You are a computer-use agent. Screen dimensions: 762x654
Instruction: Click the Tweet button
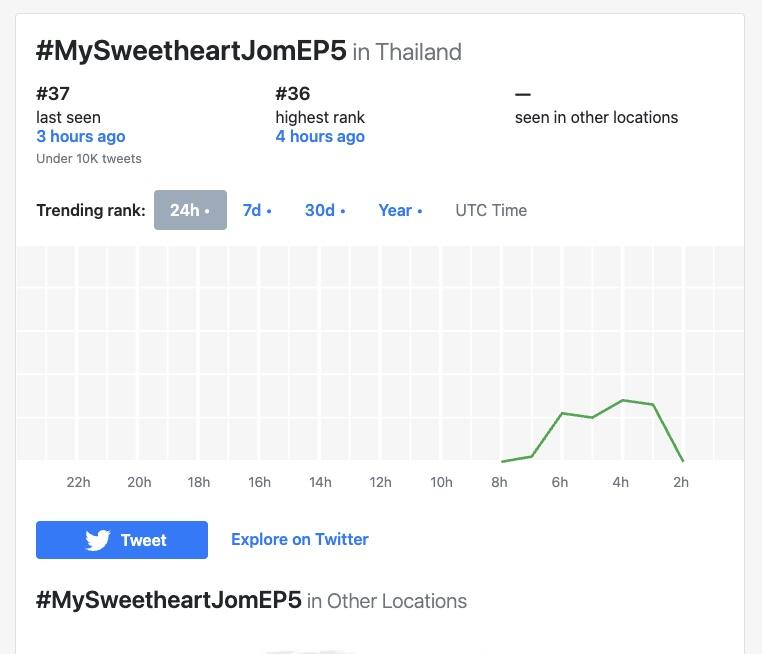(122, 540)
